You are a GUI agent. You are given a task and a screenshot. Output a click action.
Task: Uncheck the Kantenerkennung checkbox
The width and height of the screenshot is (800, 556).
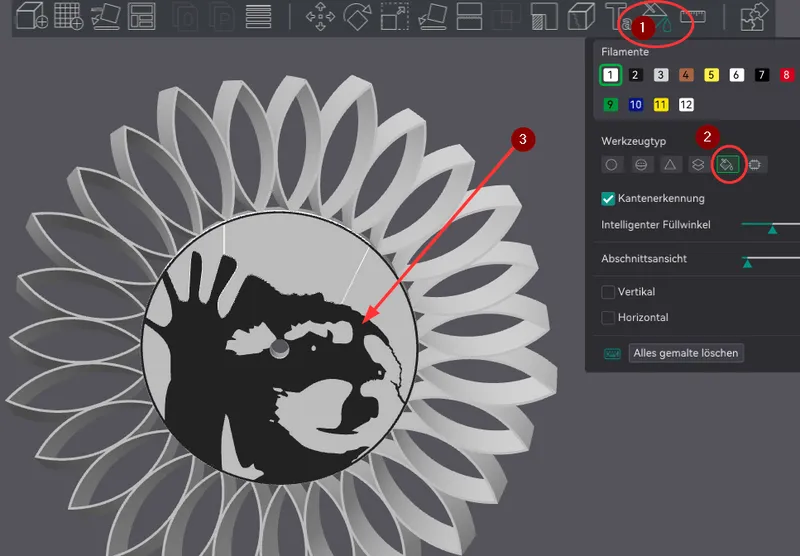[608, 199]
